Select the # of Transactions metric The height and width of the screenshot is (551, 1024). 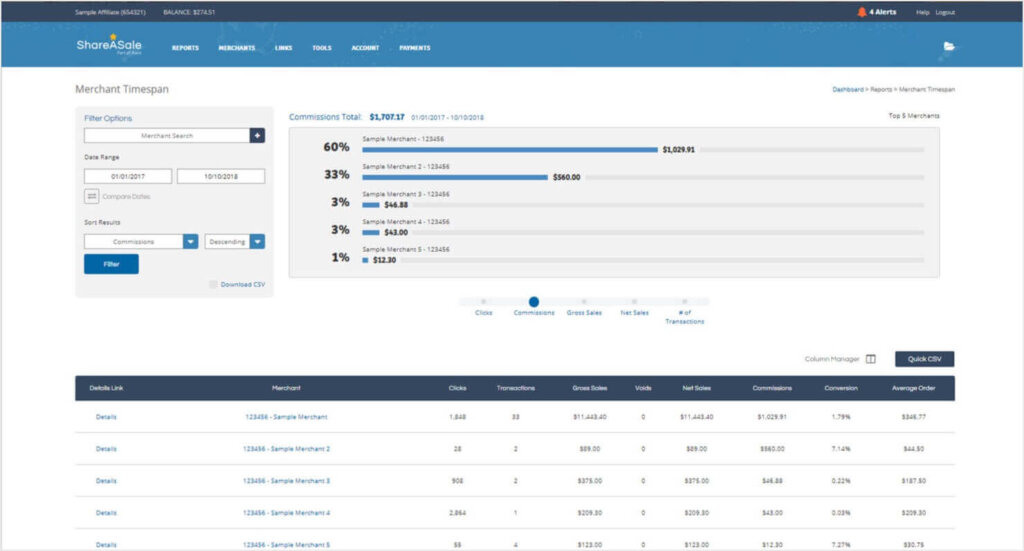(x=684, y=302)
